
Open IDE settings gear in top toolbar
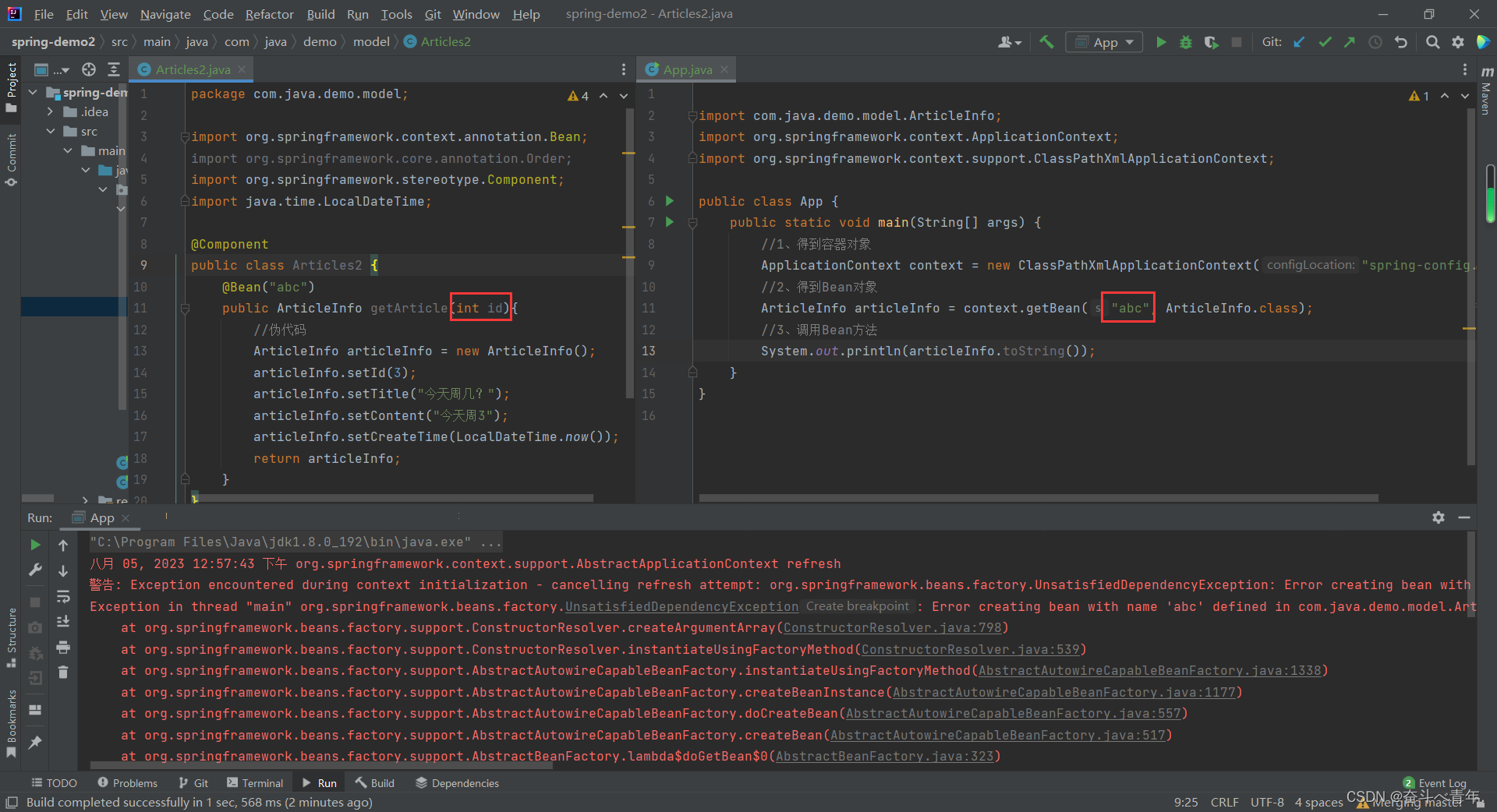[x=1458, y=42]
